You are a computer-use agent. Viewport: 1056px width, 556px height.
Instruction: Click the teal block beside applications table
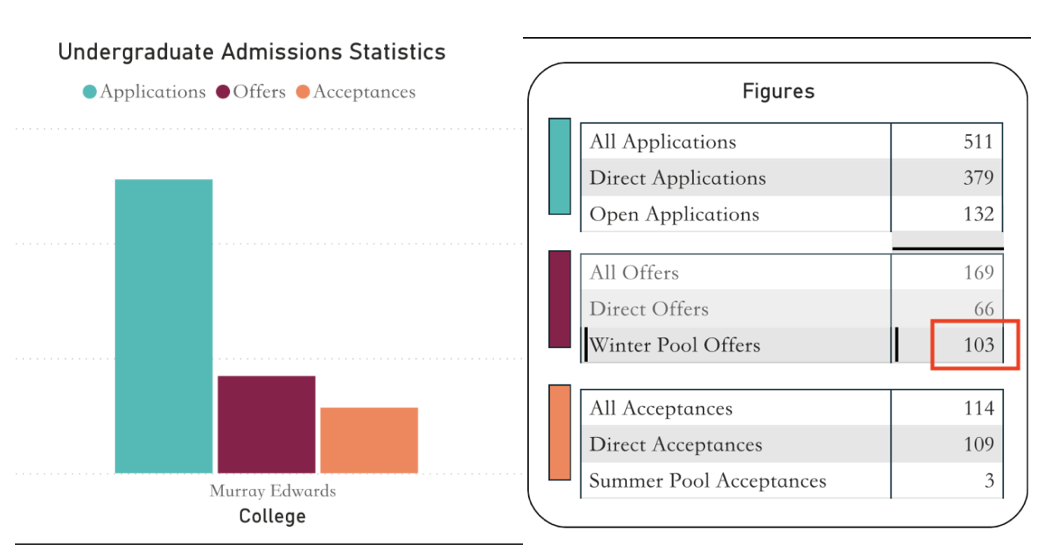pos(560,166)
